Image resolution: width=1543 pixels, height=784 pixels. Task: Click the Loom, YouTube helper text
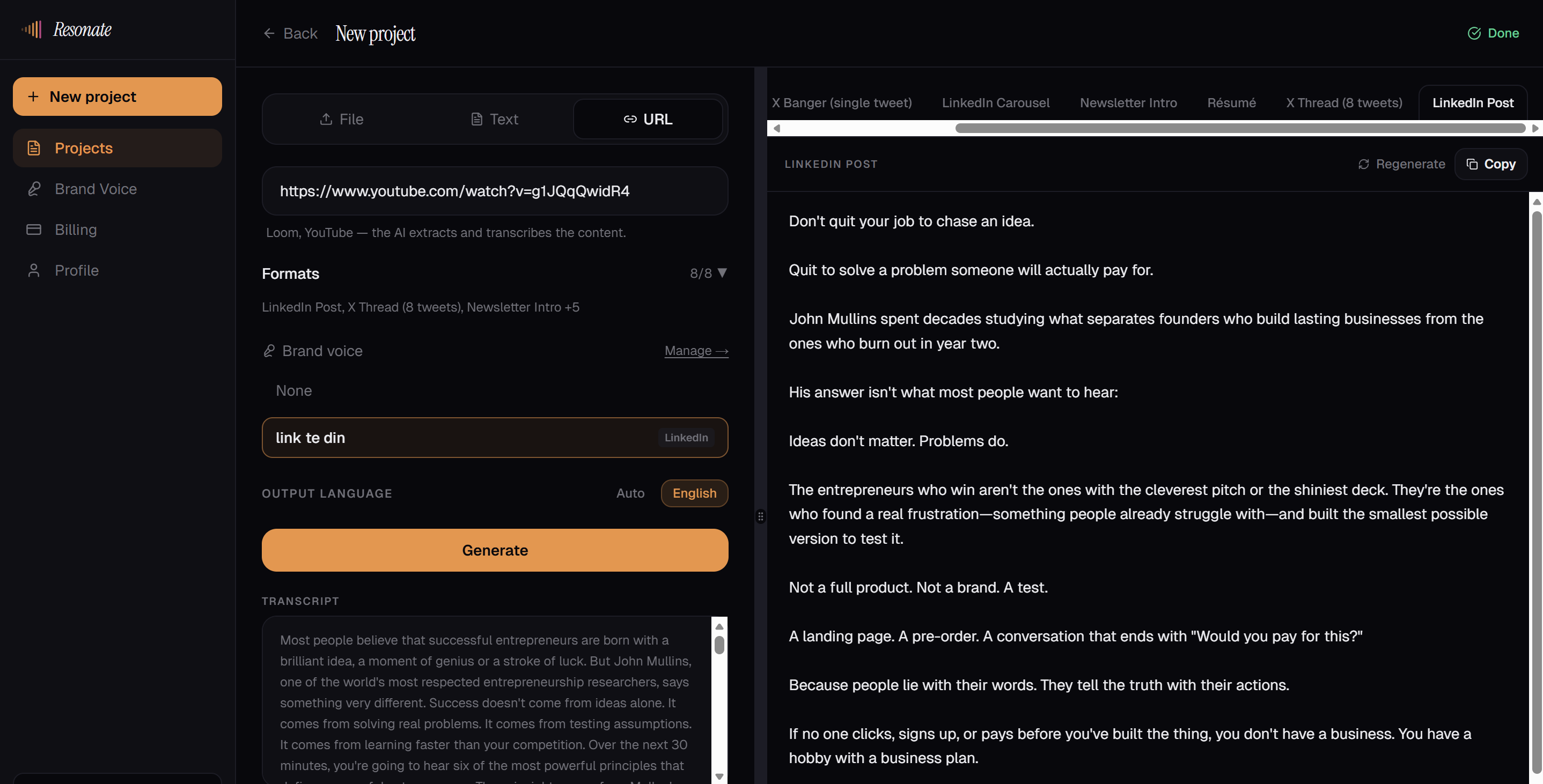click(446, 233)
